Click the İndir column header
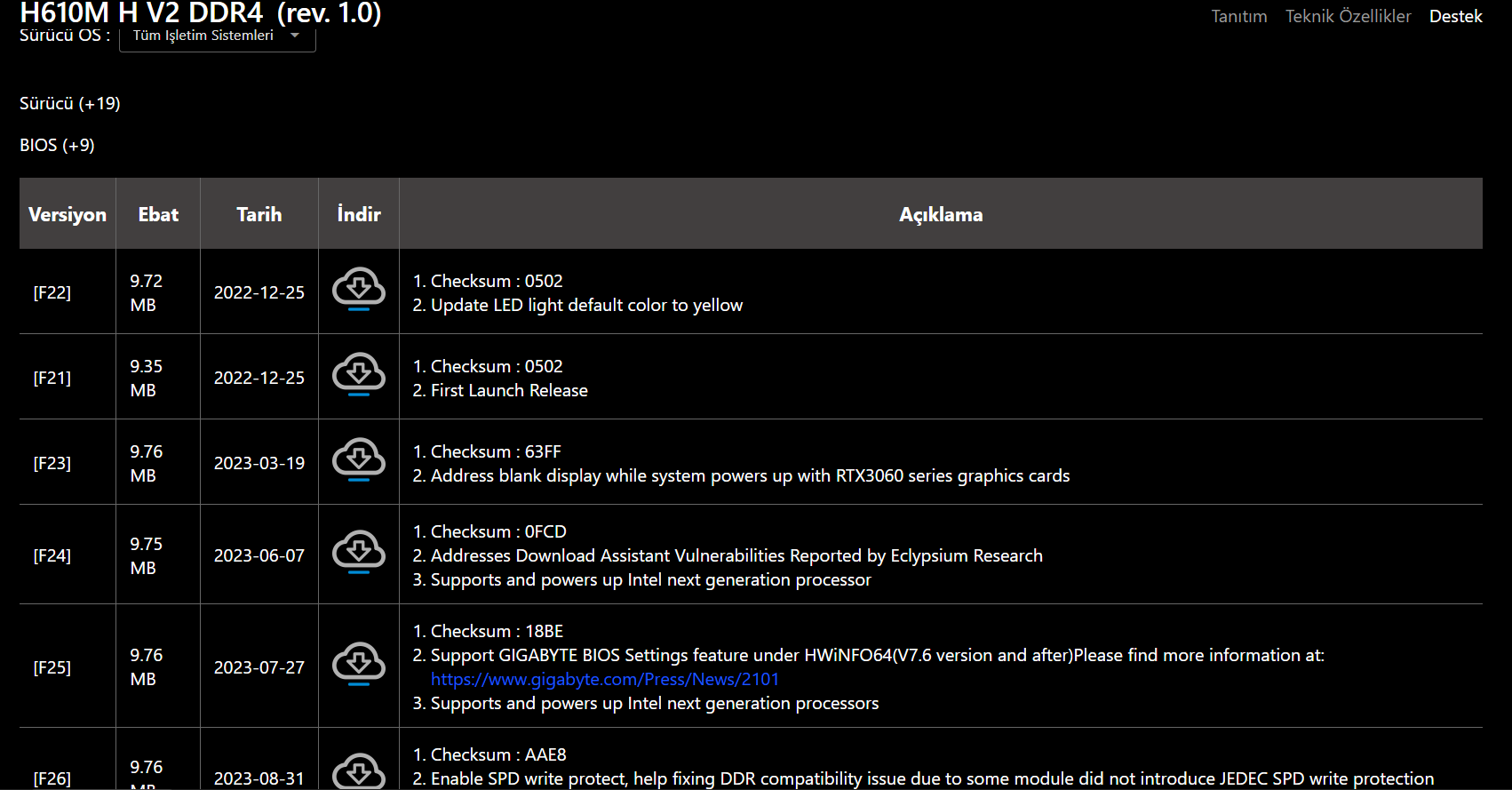1512x790 pixels. tap(359, 214)
